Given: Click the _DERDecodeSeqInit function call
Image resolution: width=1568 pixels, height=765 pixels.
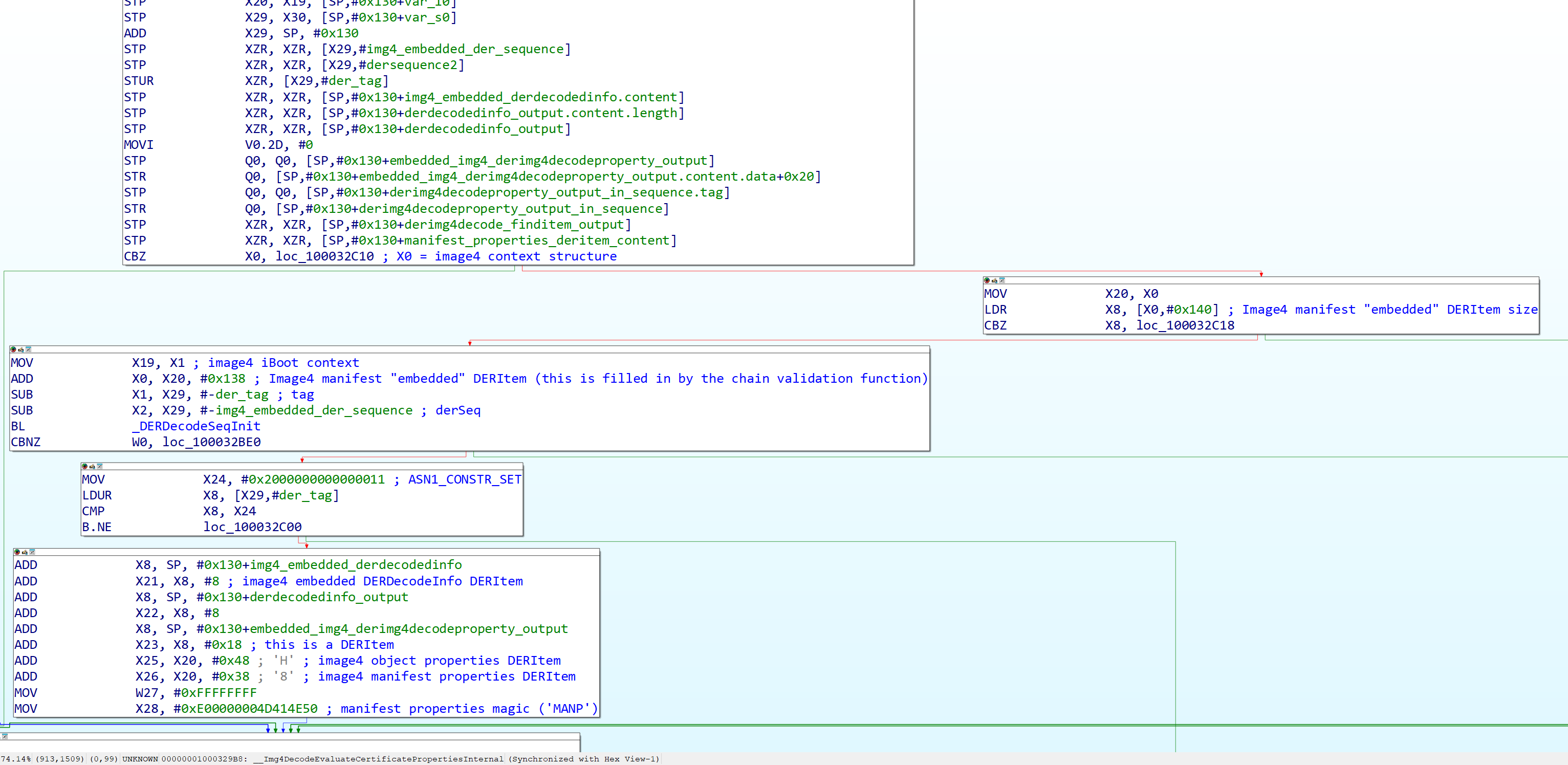Looking at the screenshot, I should [x=196, y=426].
